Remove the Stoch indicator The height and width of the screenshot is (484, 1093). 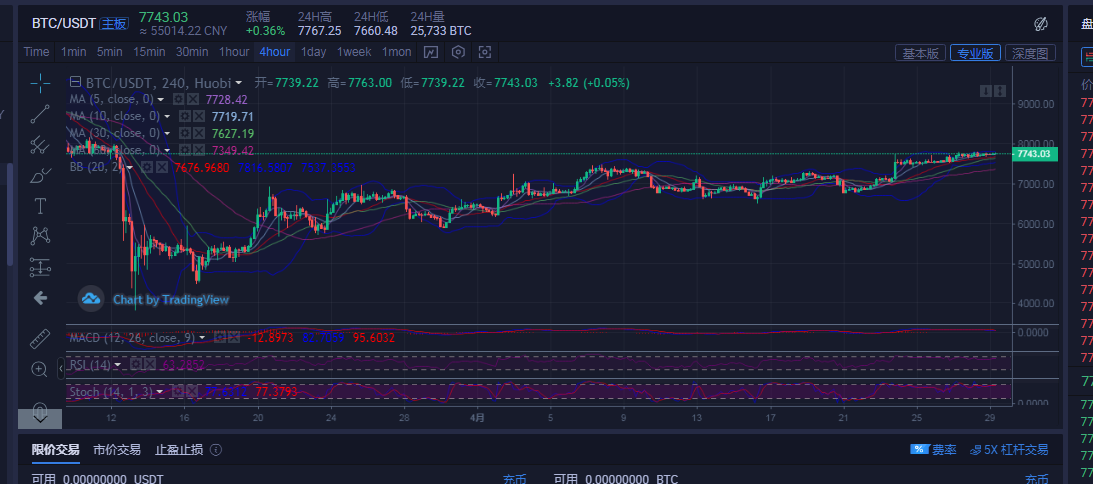point(192,392)
